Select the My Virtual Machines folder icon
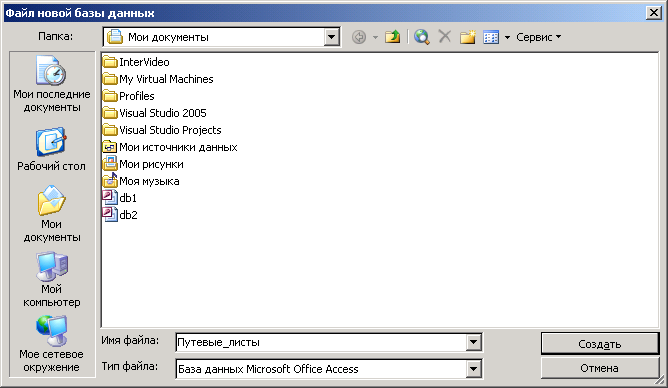The width and height of the screenshot is (668, 388). [110, 79]
